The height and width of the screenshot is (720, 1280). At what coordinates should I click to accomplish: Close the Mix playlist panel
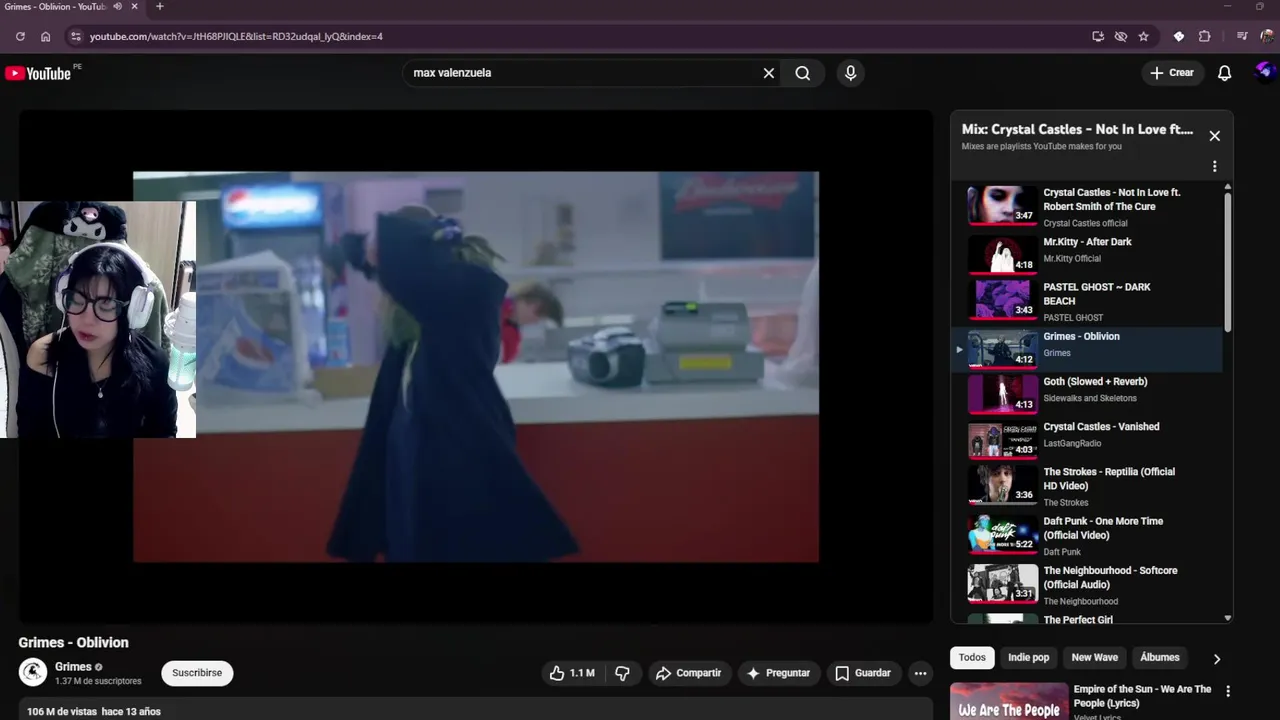[x=1214, y=136]
